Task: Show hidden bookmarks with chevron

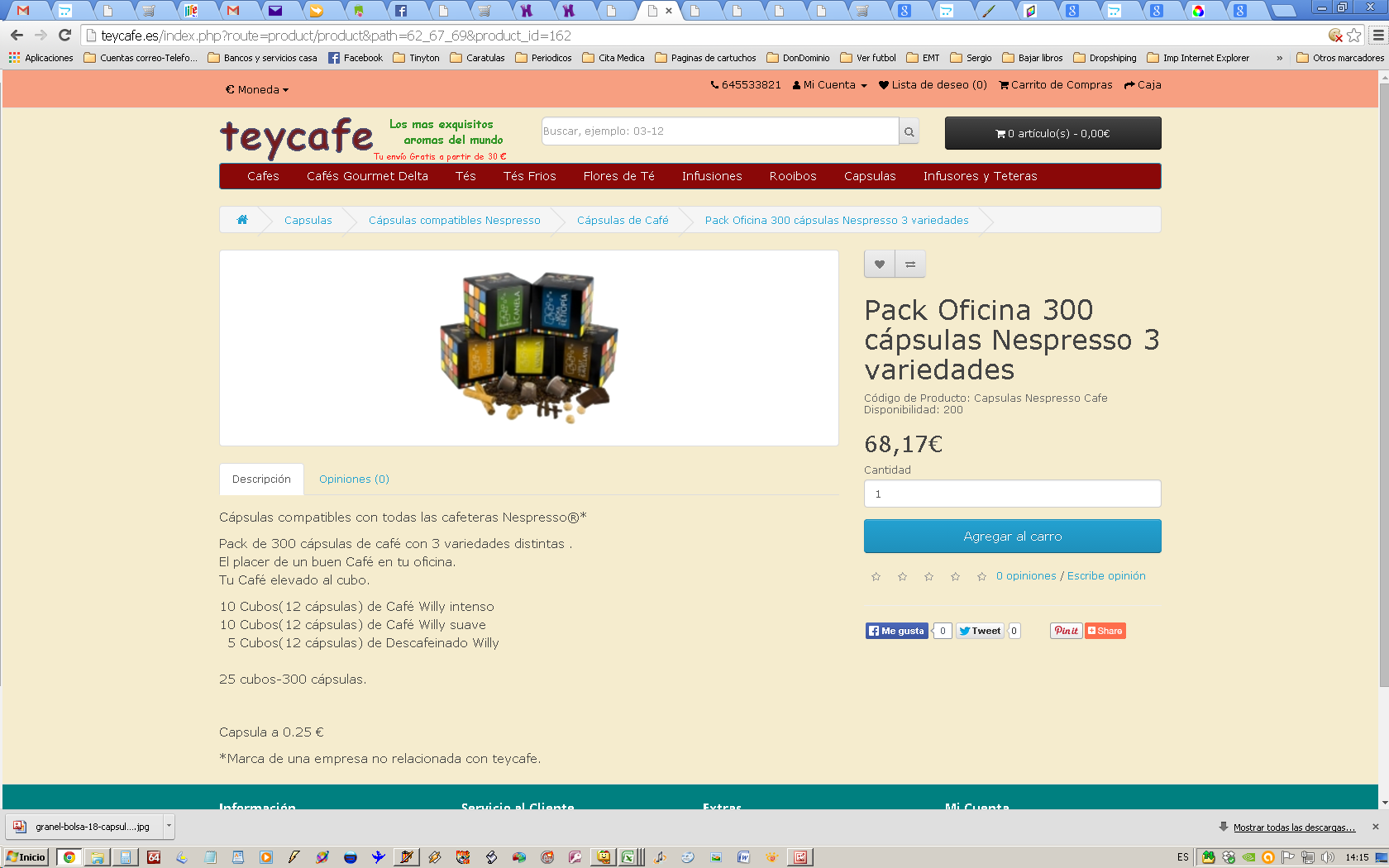Action: (x=1279, y=58)
